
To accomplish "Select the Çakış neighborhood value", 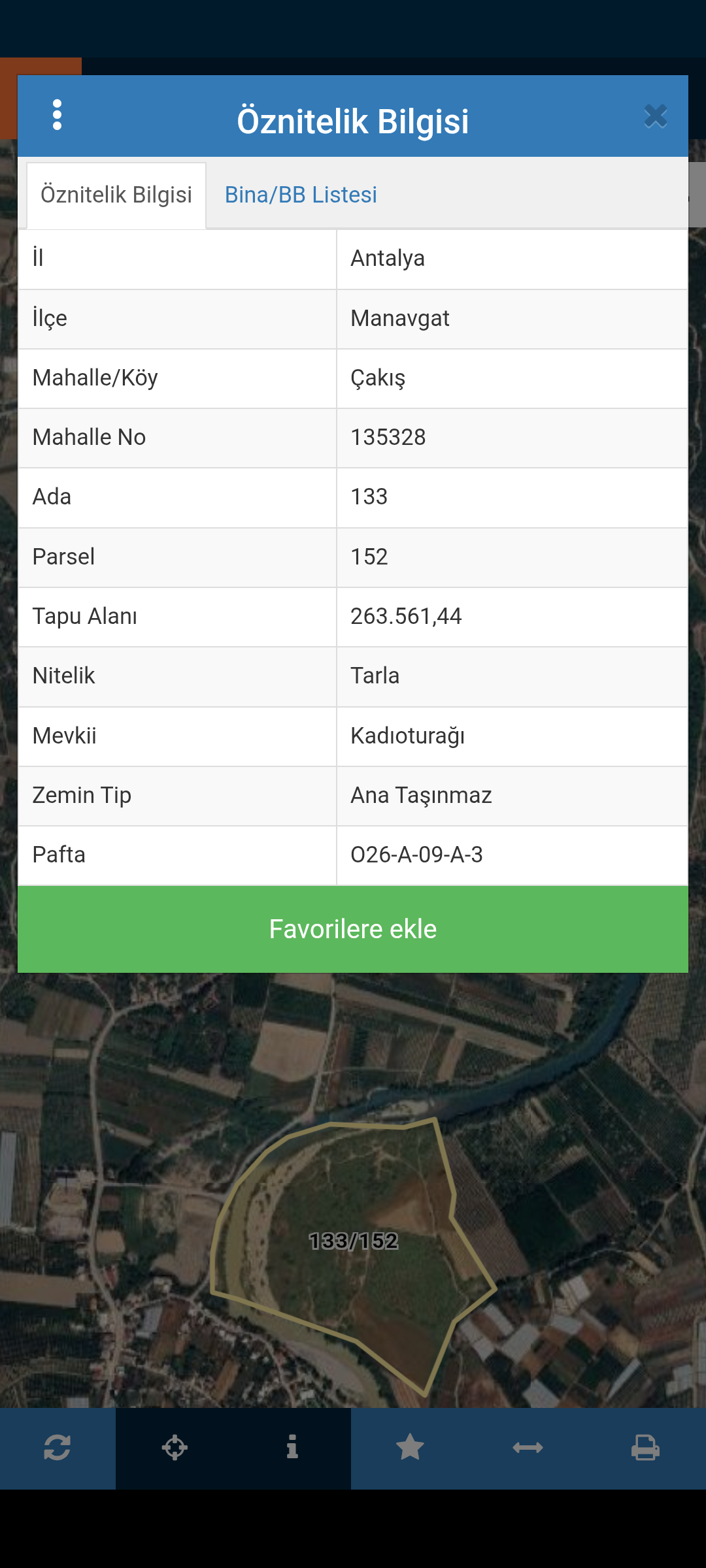I will point(378,378).
